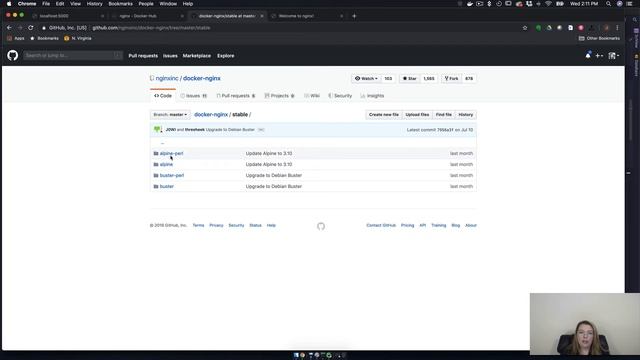Open the Bookmarks menu in macOS menu bar
The image size is (640, 360).
click(120, 4)
